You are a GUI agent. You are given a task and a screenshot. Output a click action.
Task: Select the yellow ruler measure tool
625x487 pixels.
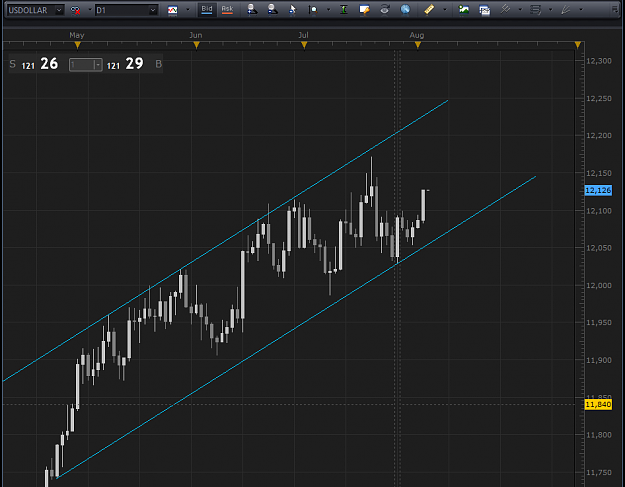[x=429, y=10]
